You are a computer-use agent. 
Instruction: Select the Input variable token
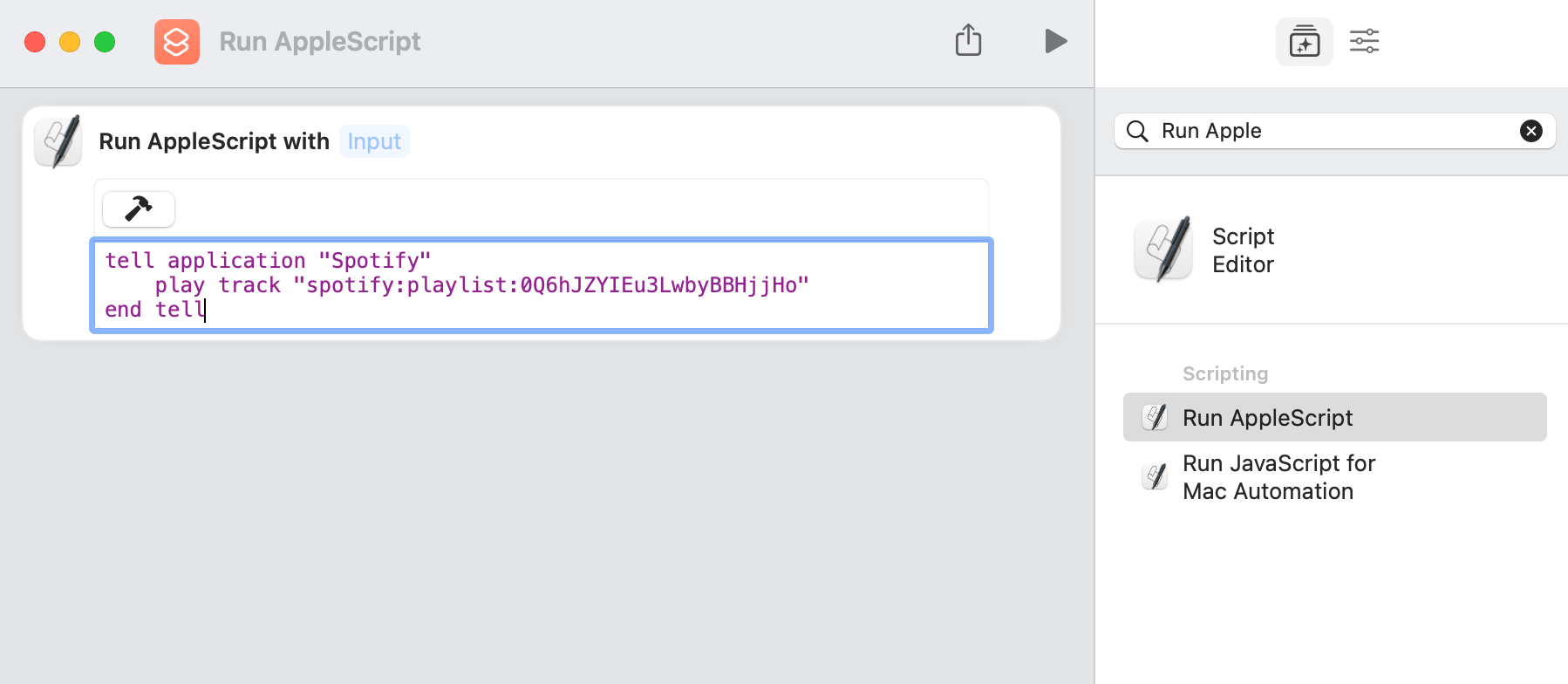point(374,141)
